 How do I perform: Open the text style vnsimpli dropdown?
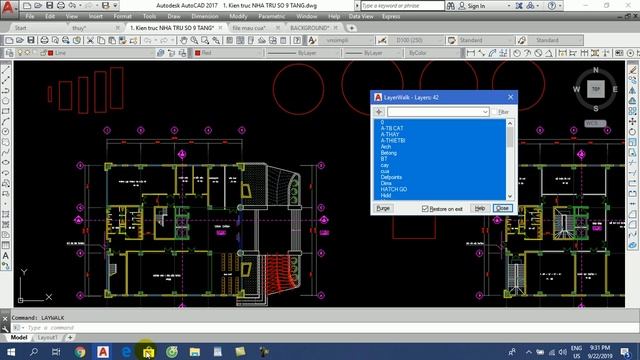346,40
